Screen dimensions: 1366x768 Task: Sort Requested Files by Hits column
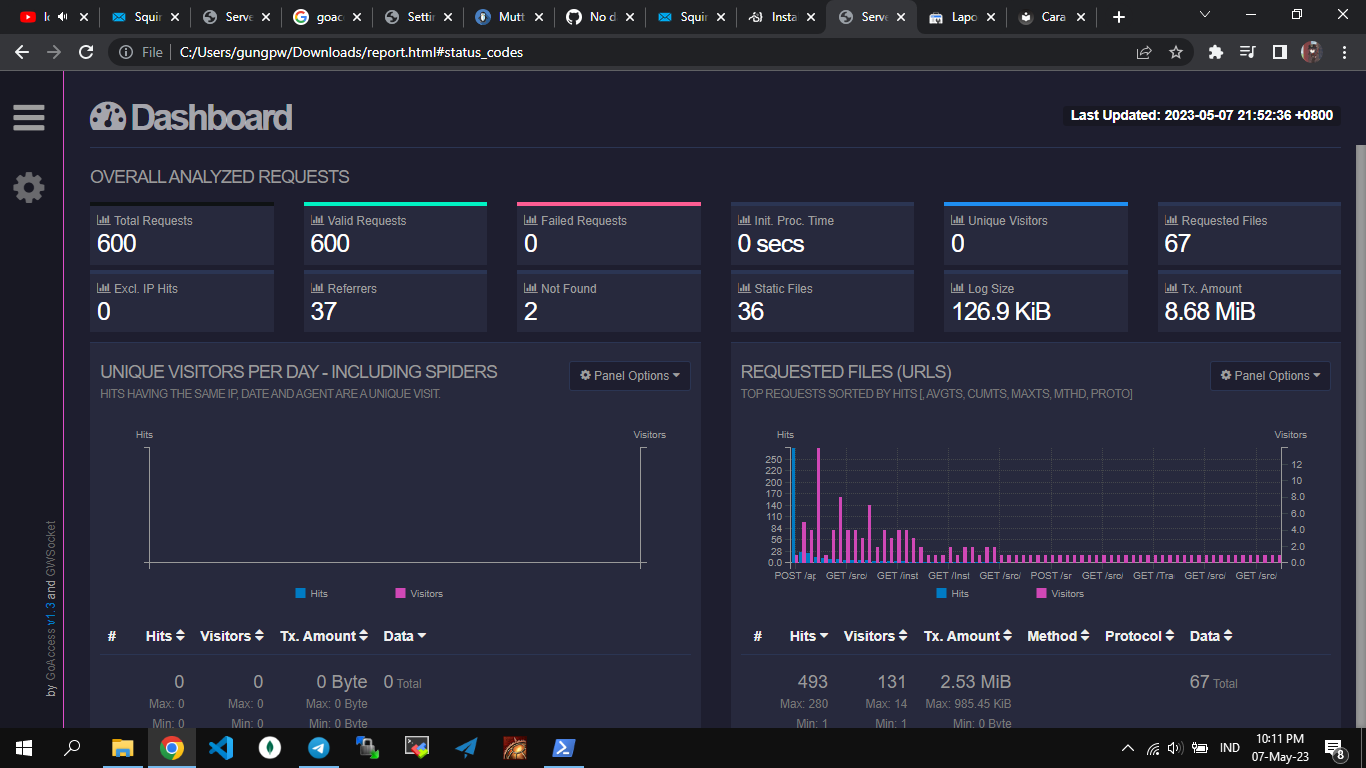coord(809,636)
